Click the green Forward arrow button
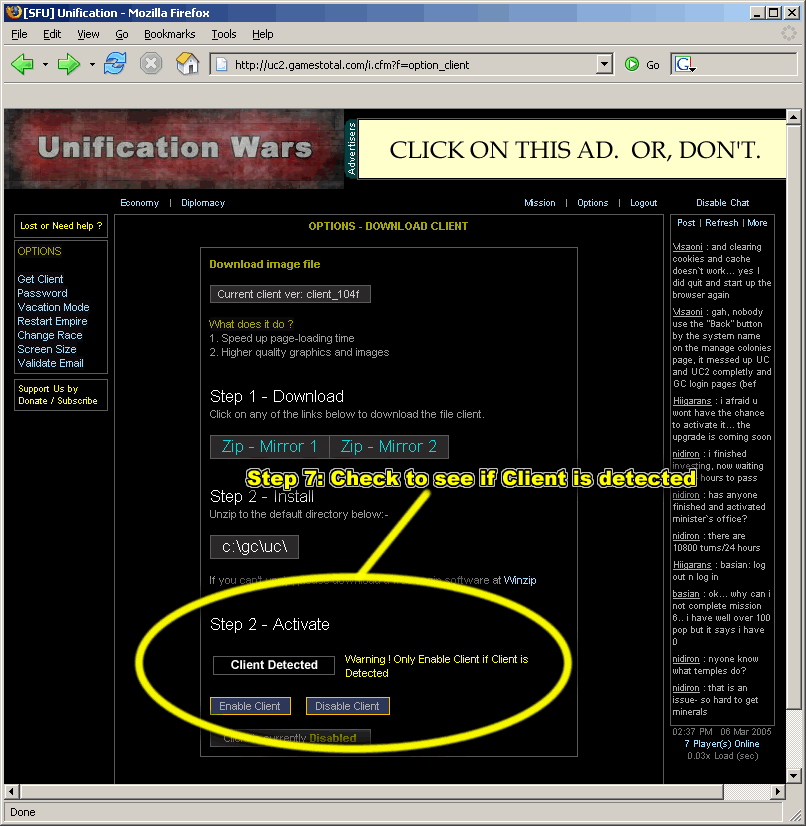Image resolution: width=806 pixels, height=826 pixels. point(68,64)
